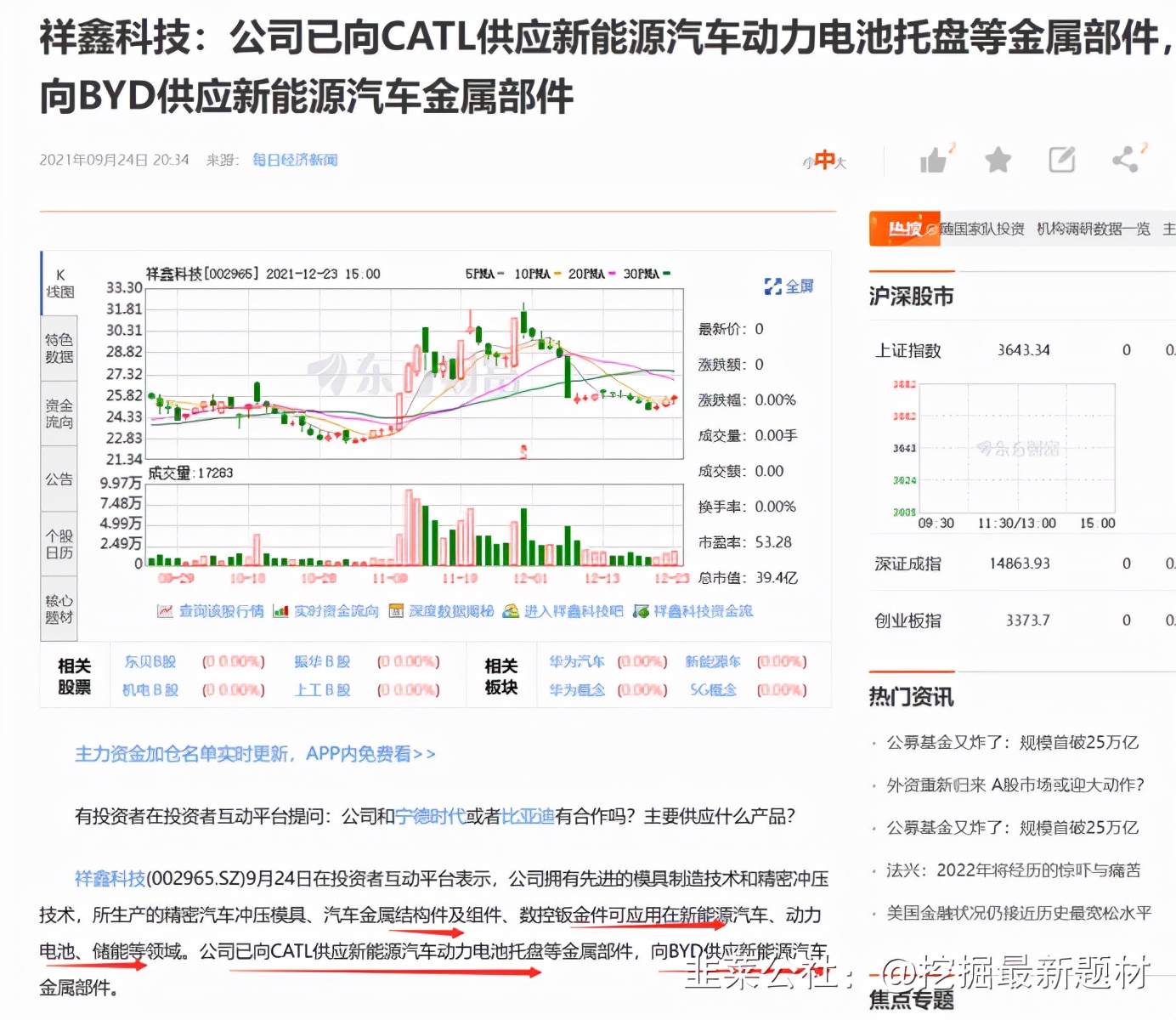Select the 核心题材 side tab
This screenshot has width=1176, height=1020.
coord(59,609)
